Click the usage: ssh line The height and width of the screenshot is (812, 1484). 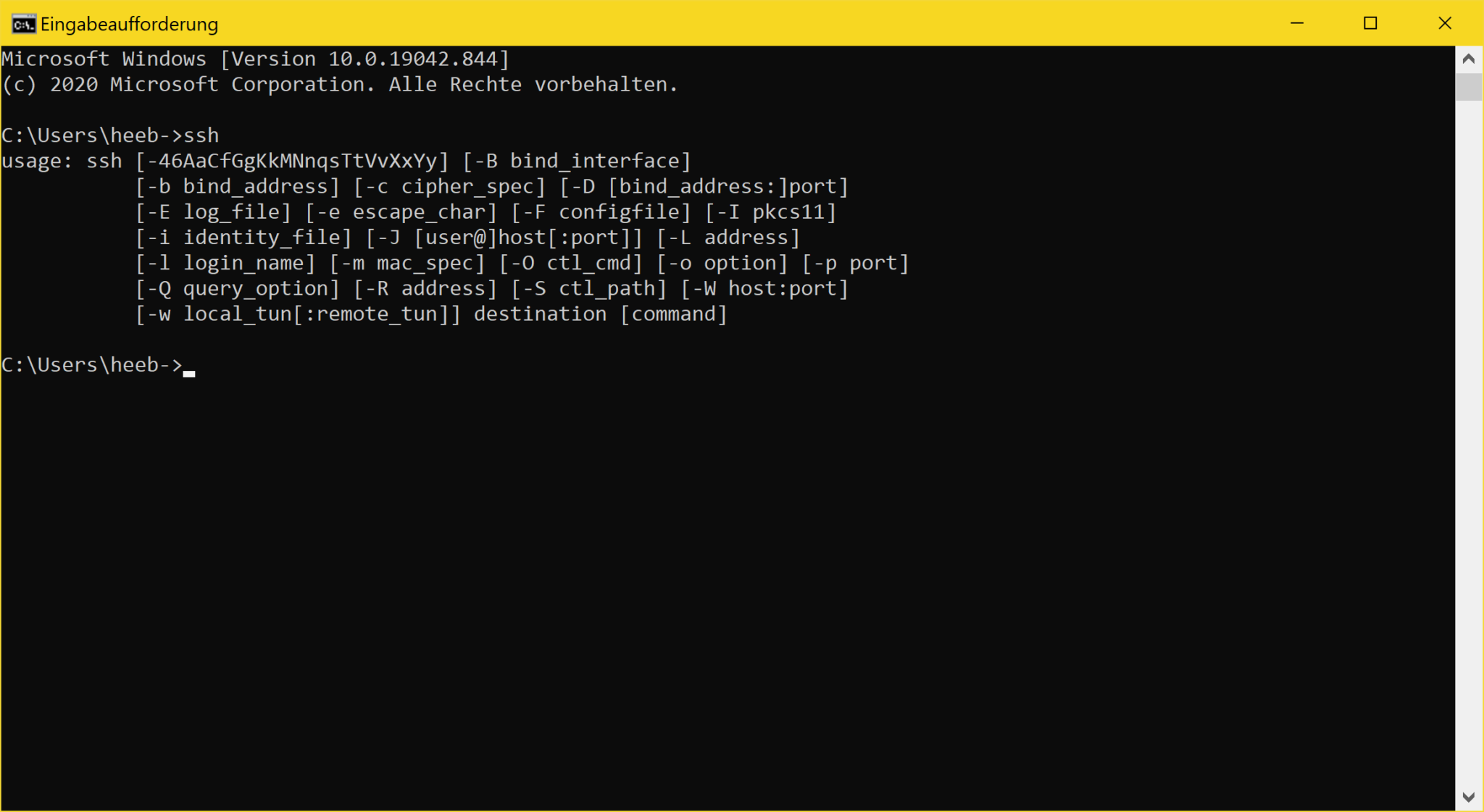(345, 160)
